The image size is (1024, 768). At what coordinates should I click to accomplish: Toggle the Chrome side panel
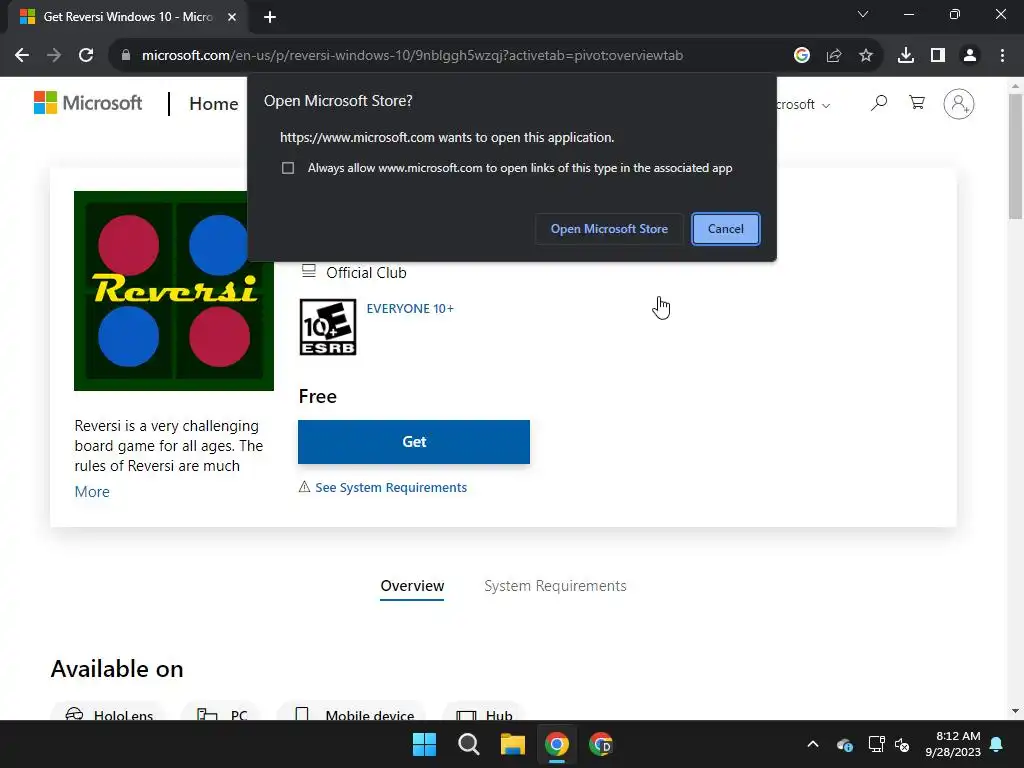coord(938,56)
